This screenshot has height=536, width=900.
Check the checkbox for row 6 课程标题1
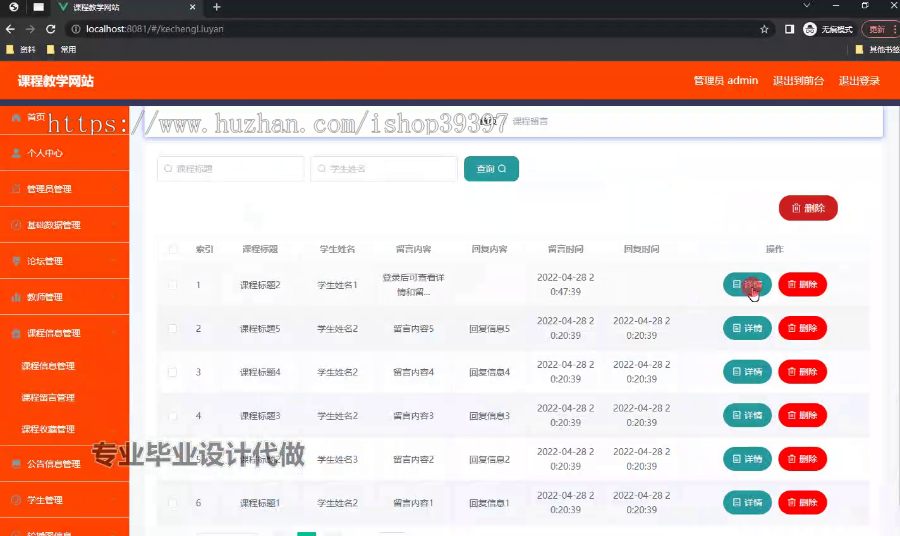pyautogui.click(x=172, y=503)
